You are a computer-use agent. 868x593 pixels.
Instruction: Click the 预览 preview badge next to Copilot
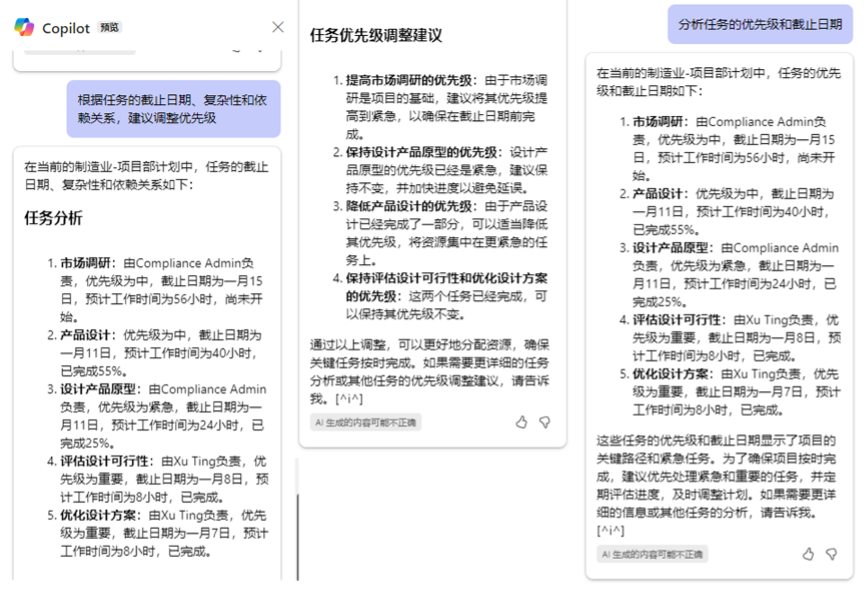click(x=110, y=27)
